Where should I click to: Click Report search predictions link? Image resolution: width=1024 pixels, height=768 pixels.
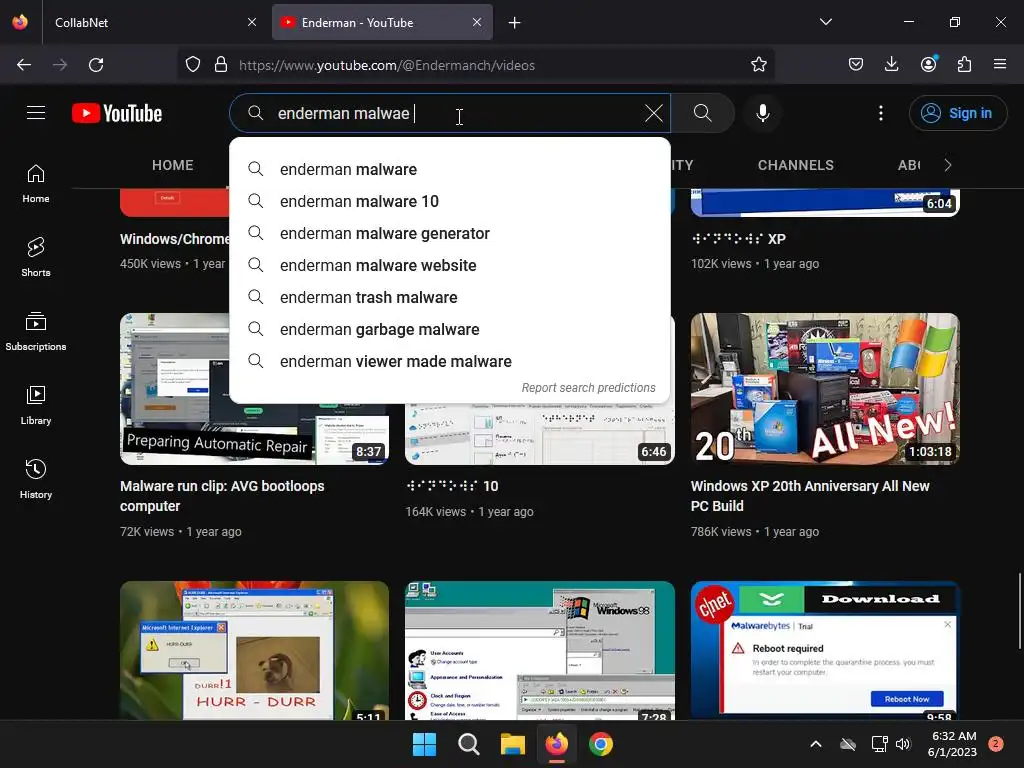pyautogui.click(x=588, y=388)
